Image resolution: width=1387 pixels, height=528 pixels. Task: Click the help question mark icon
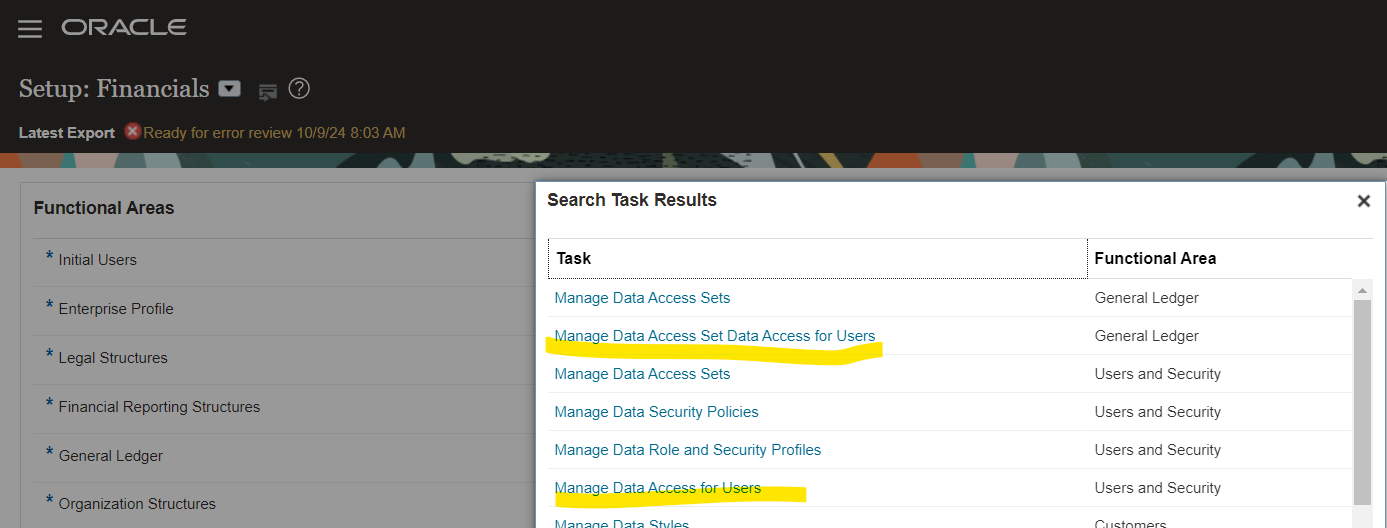pos(299,89)
